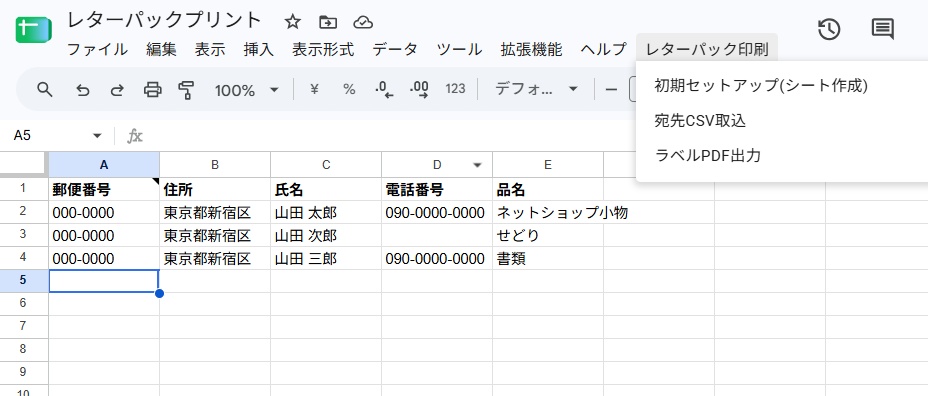The height and width of the screenshot is (396, 928).
Task: Open the 123 number formats menu
Action: click(455, 89)
